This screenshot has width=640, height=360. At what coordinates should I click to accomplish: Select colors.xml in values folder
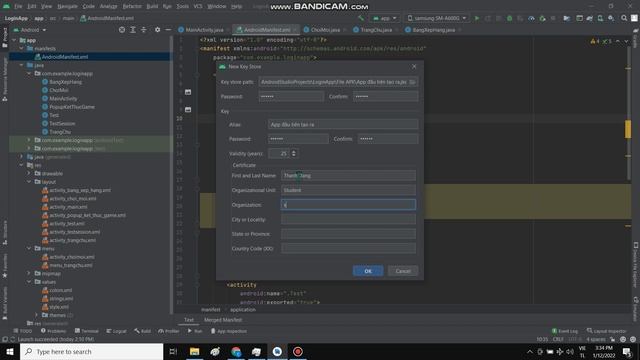[x=60, y=290]
